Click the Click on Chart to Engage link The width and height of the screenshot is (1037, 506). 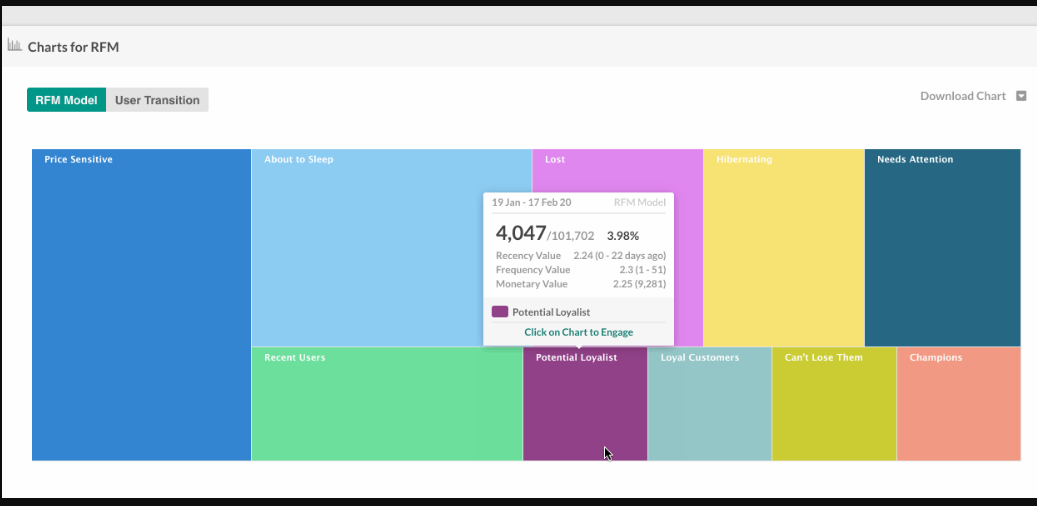578,332
